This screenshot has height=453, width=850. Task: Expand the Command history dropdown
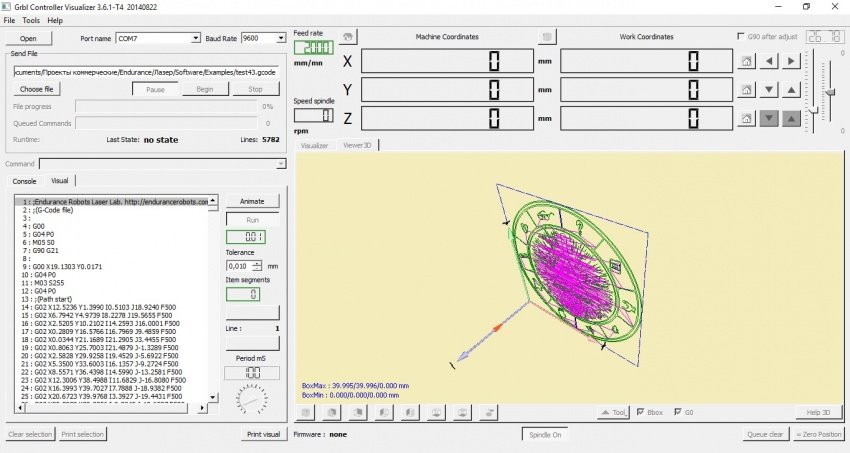click(280, 164)
